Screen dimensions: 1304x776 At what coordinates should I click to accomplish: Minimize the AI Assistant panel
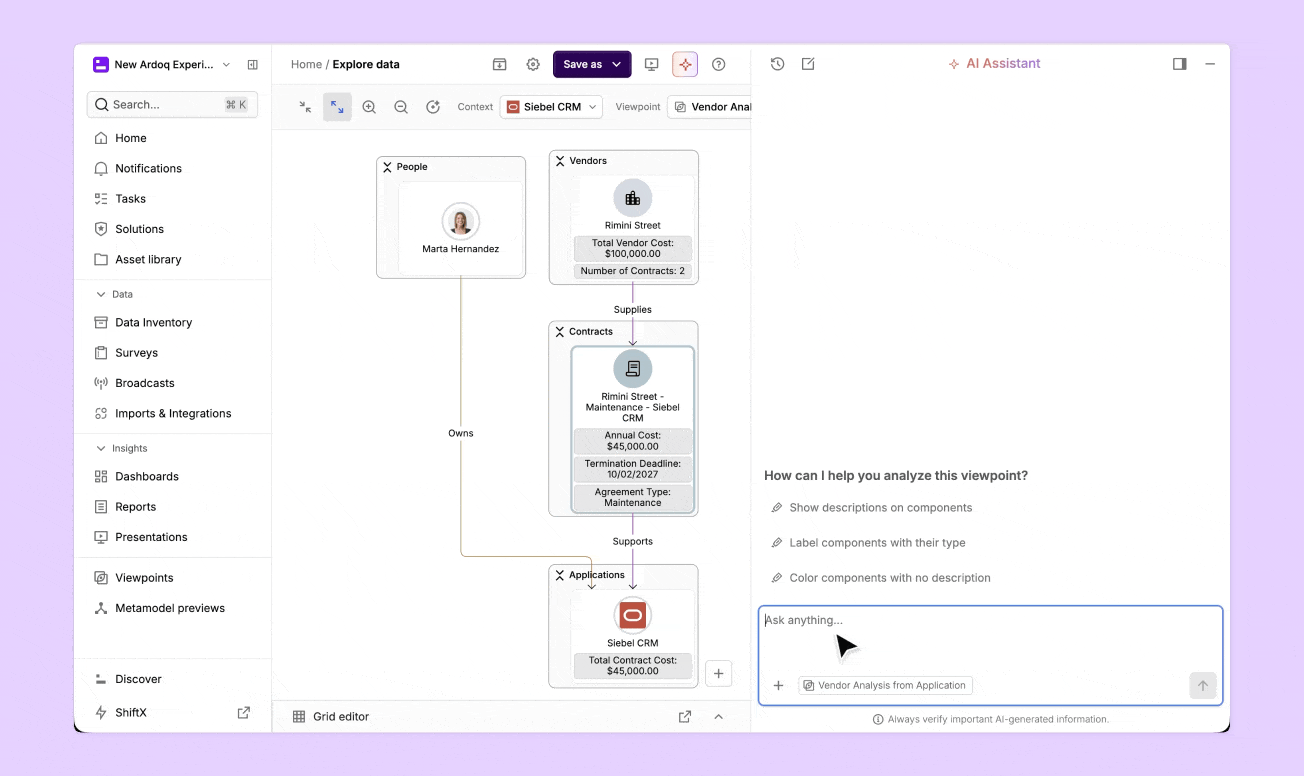pyautogui.click(x=1210, y=64)
